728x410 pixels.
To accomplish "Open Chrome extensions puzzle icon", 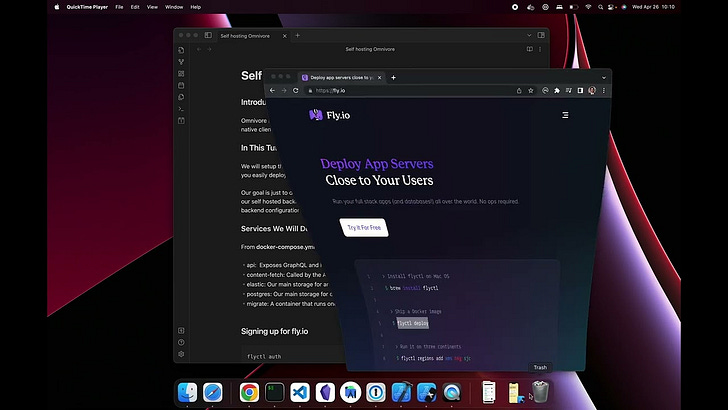I will coord(557,91).
